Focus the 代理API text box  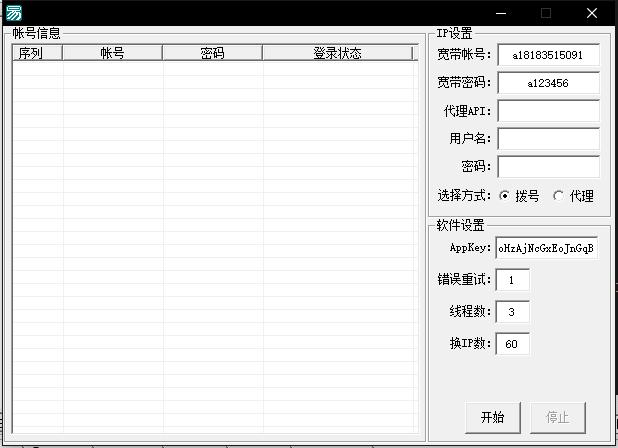point(548,111)
